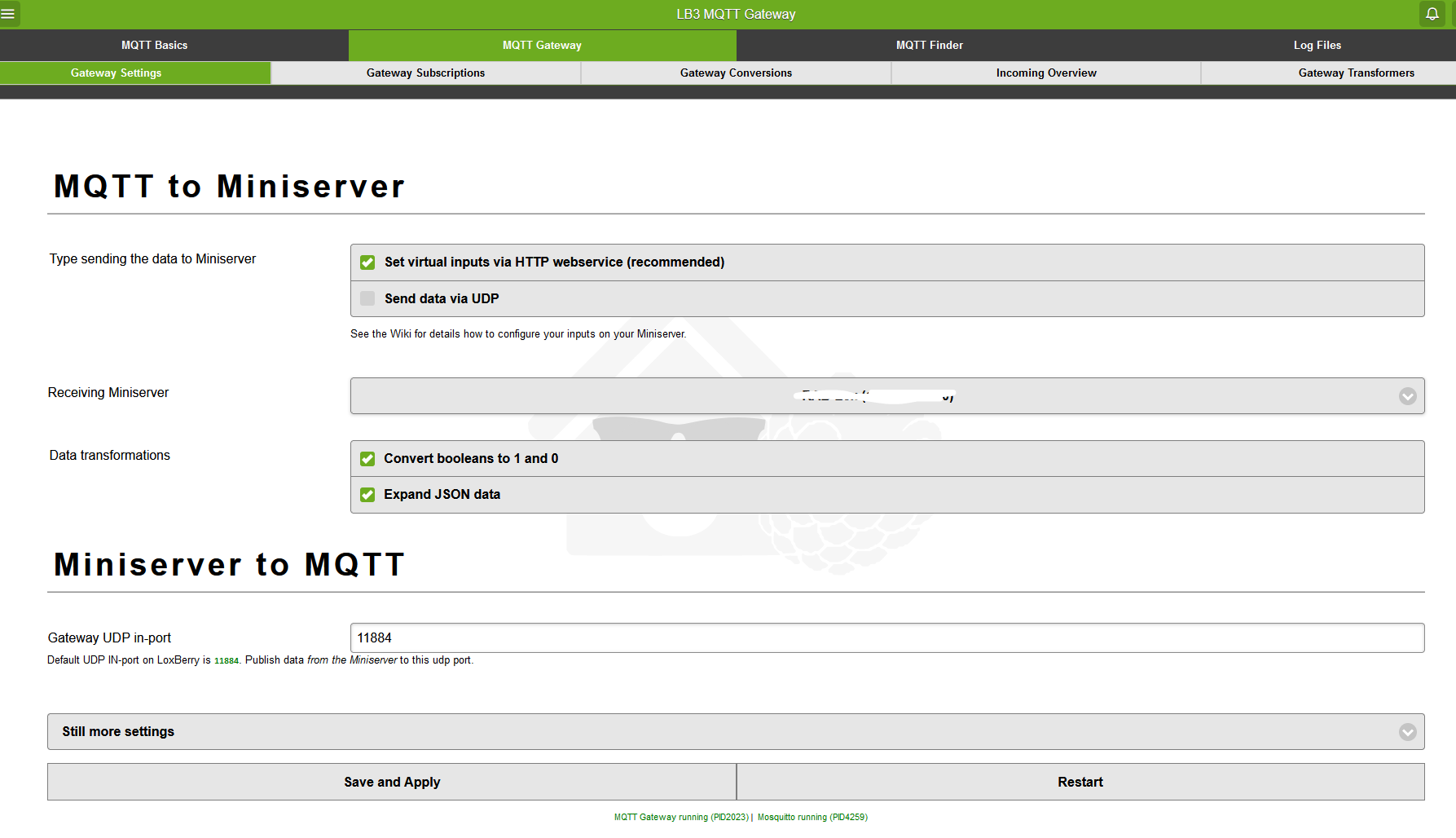Viewport: 1456px width, 838px height.
Task: Go to the MQTT Finder tab
Action: (x=930, y=46)
